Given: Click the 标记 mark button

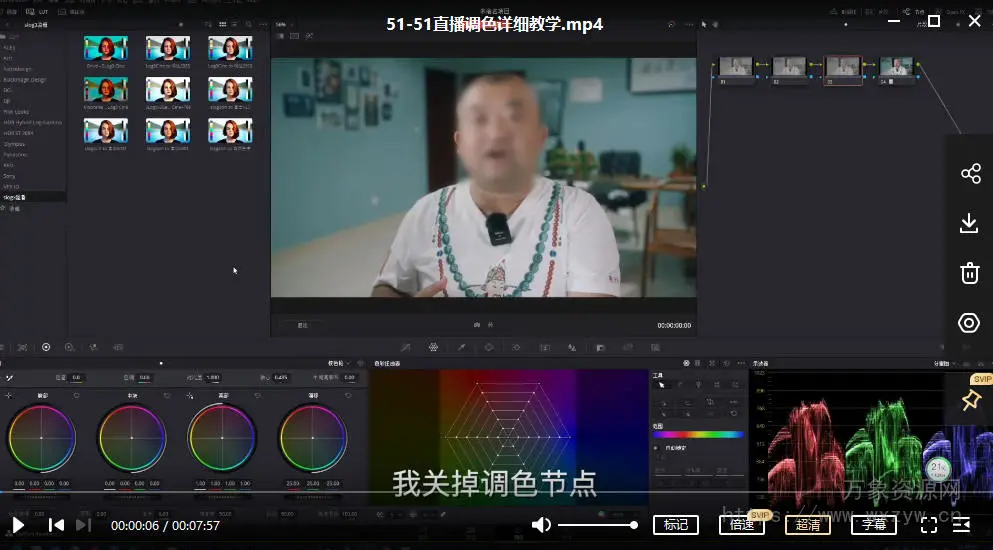Looking at the screenshot, I should click(676, 525).
